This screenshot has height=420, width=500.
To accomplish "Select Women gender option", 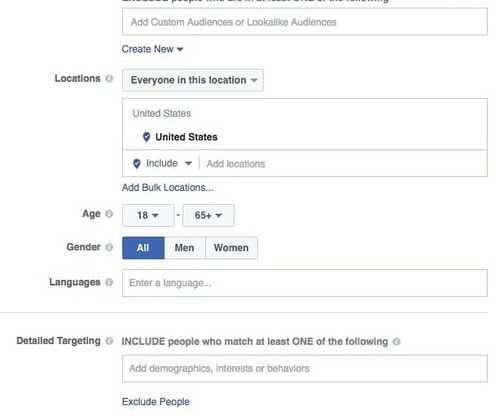I will (231, 248).
